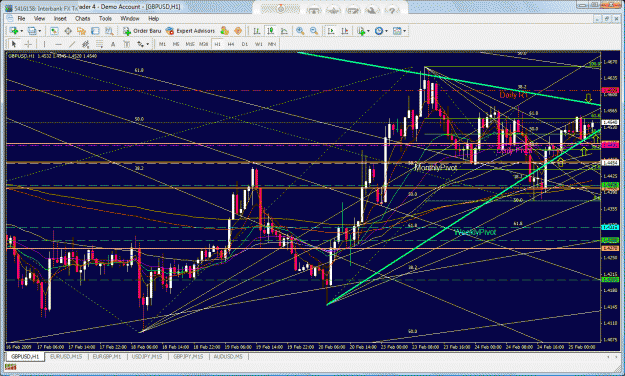Open the Insert menu
The width and height of the screenshot is (625, 376).
[x=60, y=18]
